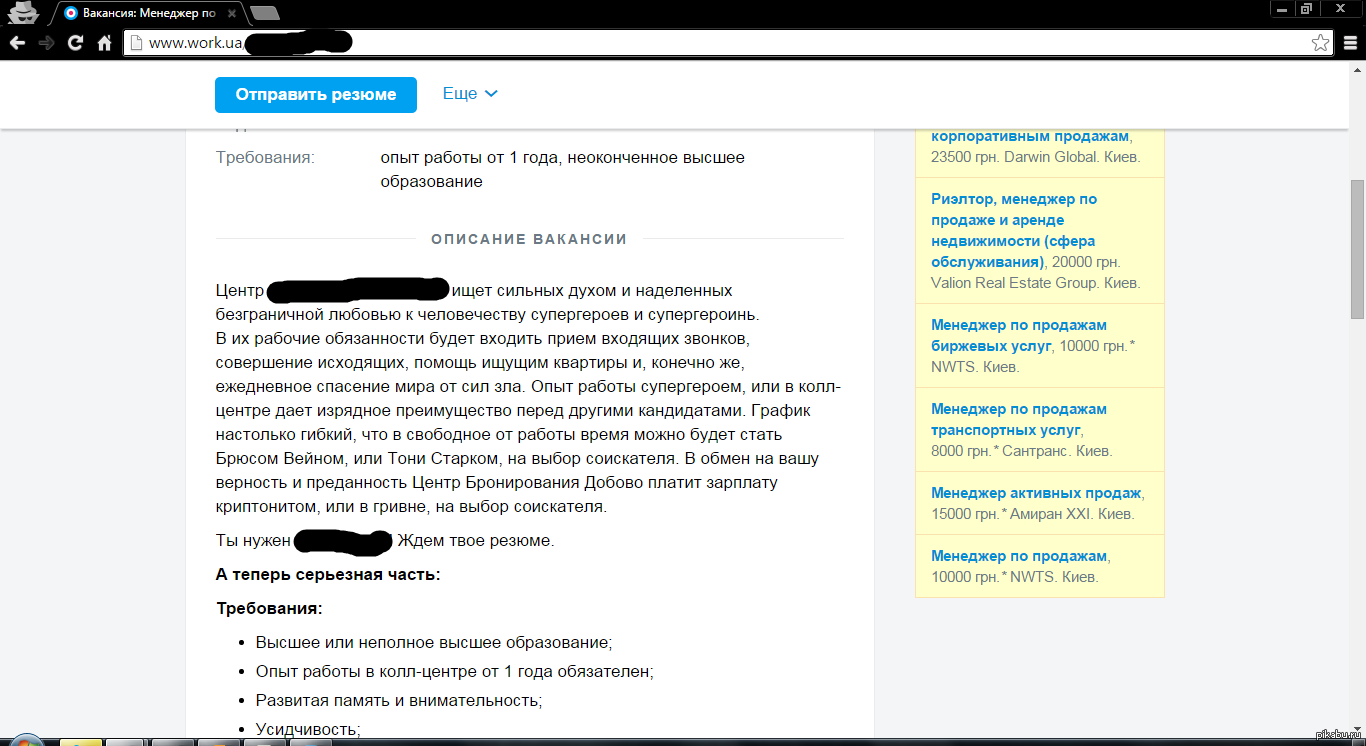Click 'Высшее или неполное высшее образование;' bullet

pos(434,642)
